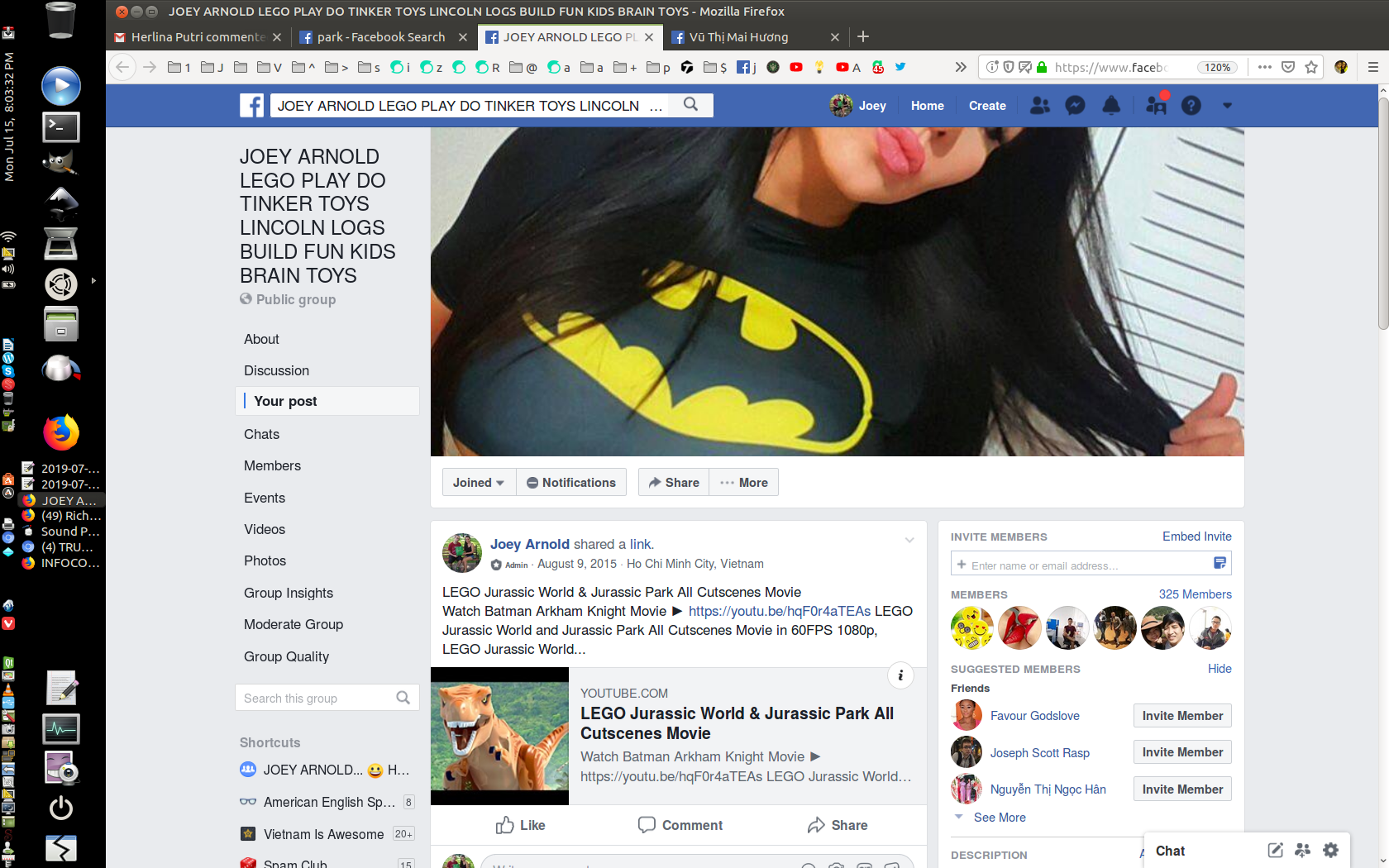The height and width of the screenshot is (868, 1389).
Task: Click Invite Member next to Favour Godslove
Action: [x=1182, y=716]
